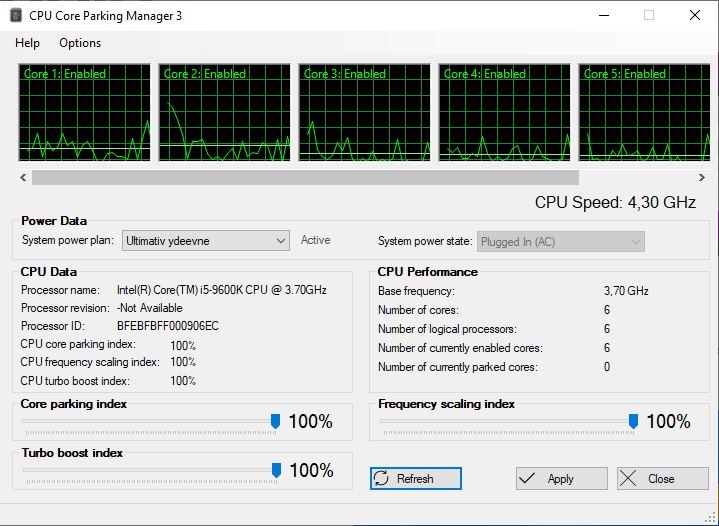Open the Options menu
The image size is (719, 526).
coord(80,43)
